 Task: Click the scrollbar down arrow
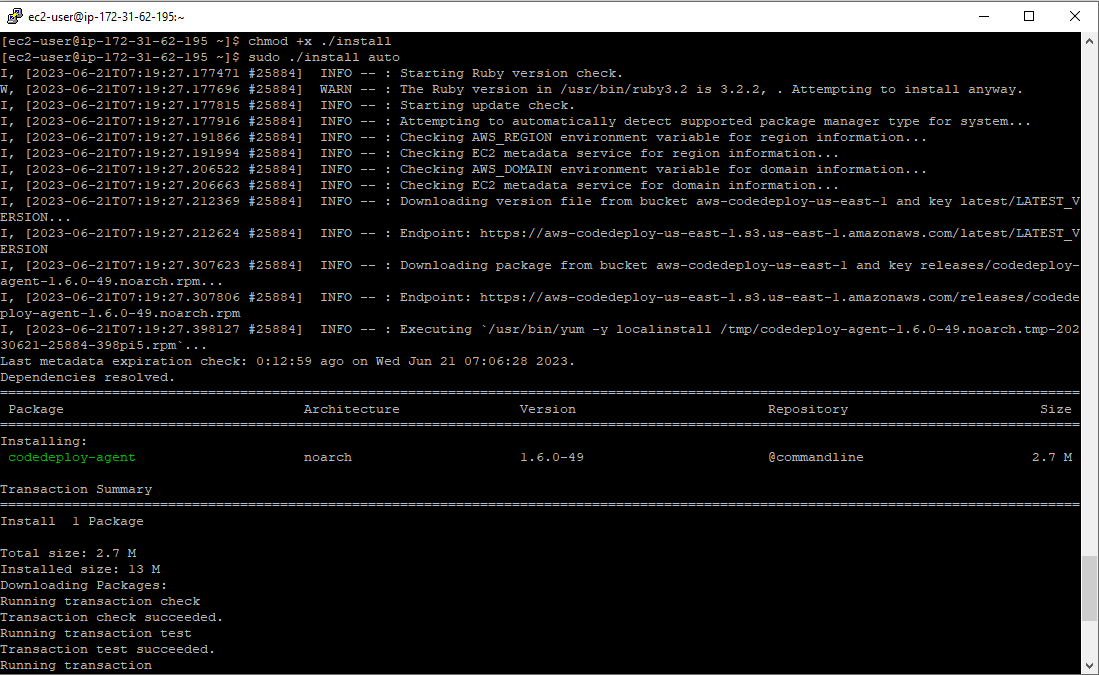point(1089,666)
